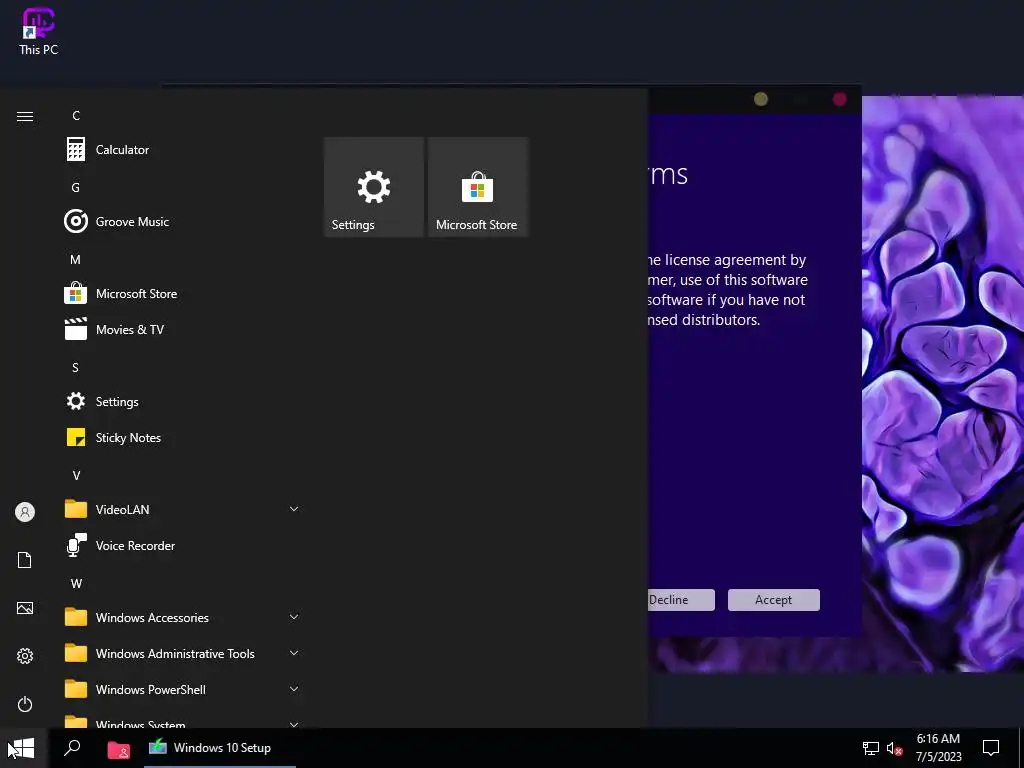
Task: Jump to letter S section header
Action: (75, 368)
